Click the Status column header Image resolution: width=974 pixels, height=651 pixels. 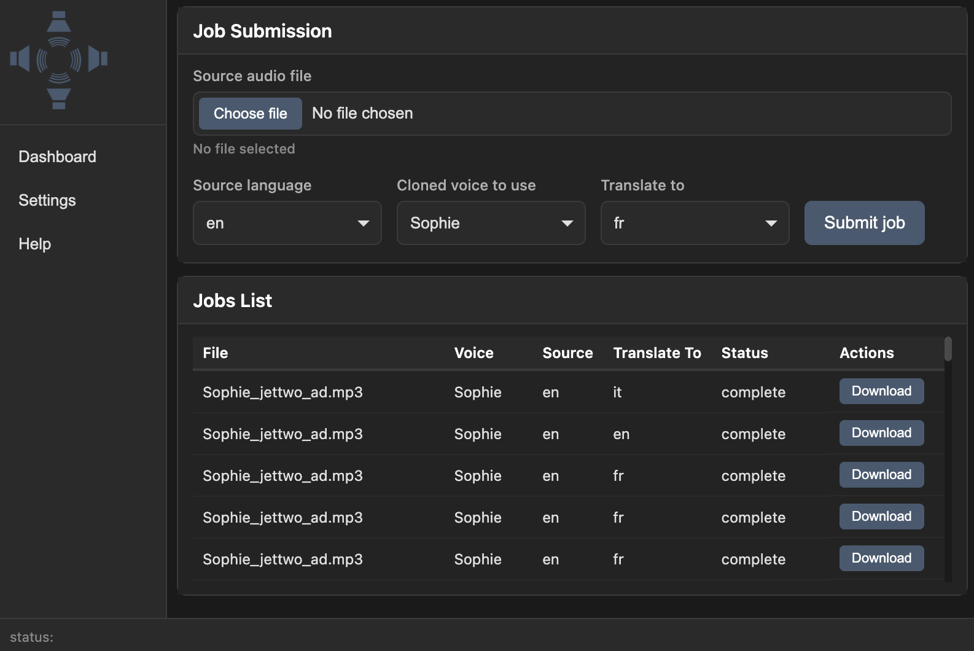744,352
